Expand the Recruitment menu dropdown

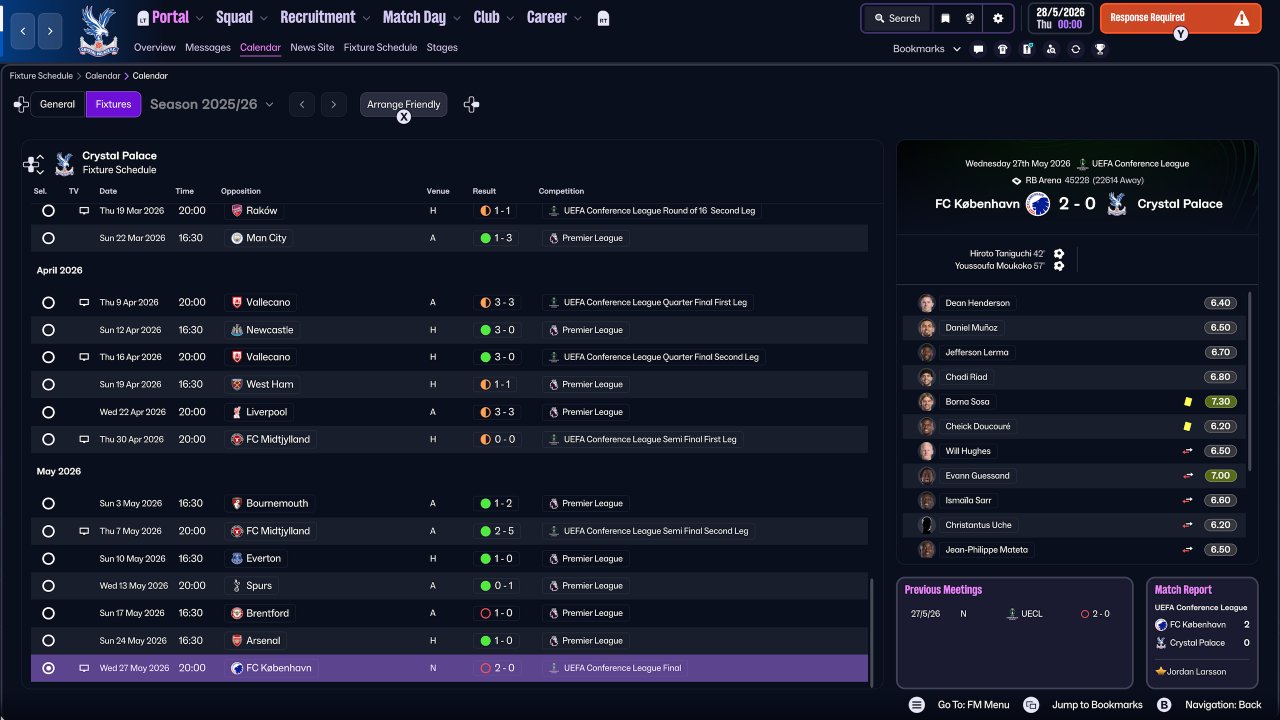[365, 18]
